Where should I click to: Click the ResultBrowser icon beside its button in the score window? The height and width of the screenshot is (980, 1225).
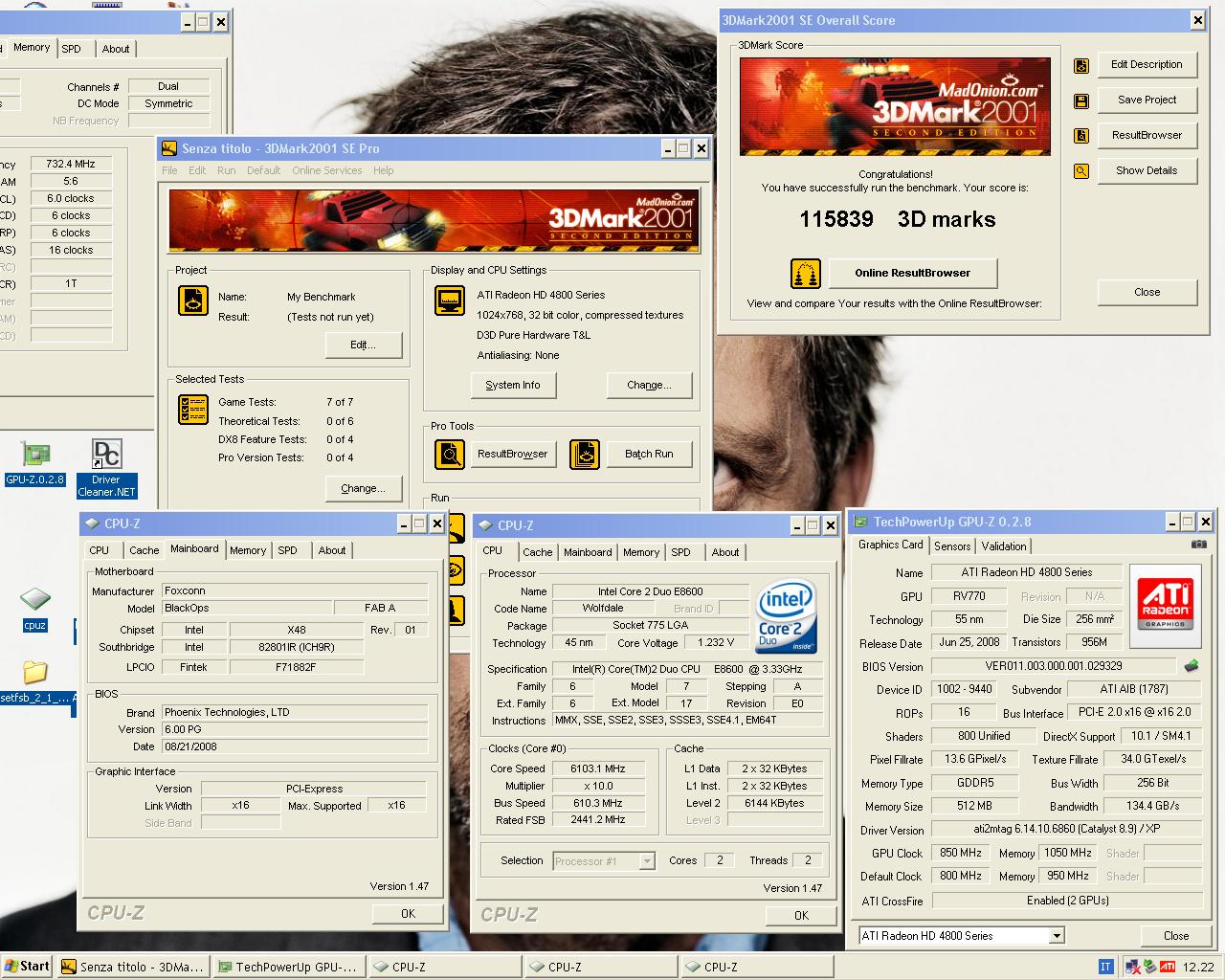click(x=1081, y=136)
